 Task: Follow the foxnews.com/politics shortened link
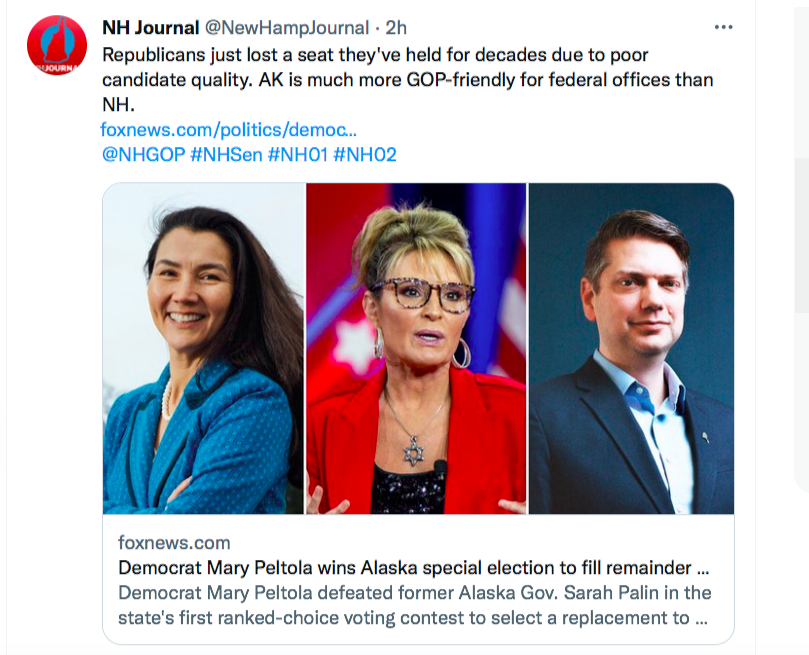(x=228, y=130)
